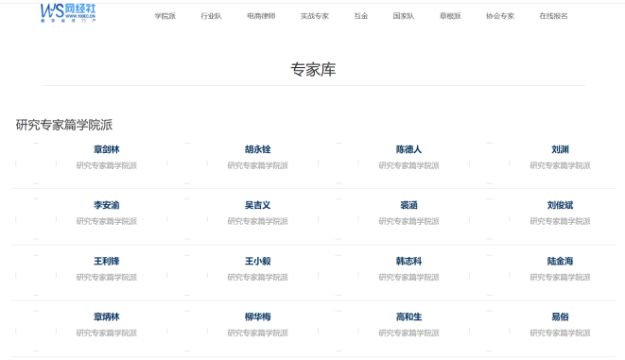The width and height of the screenshot is (625, 360).
Task: Open expert 章剑林's profile
Action: (106, 150)
